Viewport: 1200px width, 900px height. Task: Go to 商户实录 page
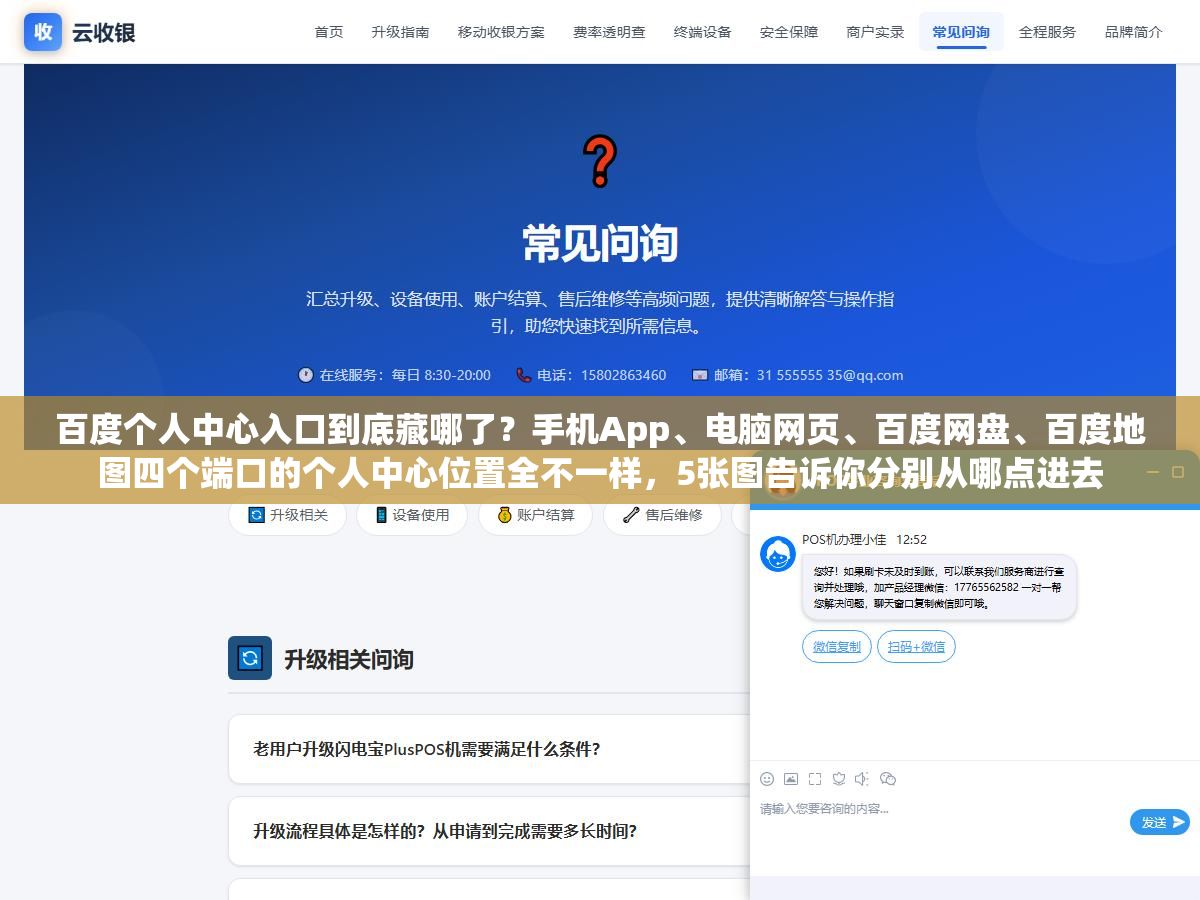coord(875,32)
